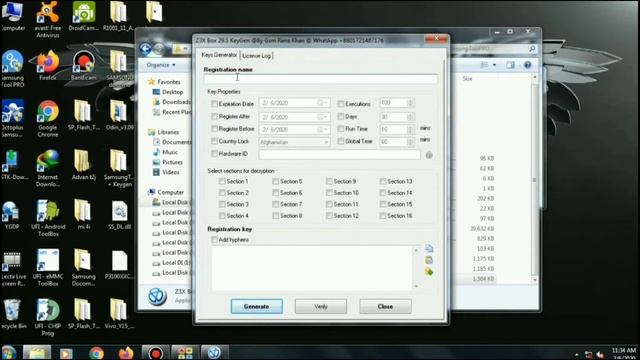Viewport: 640px width, 360px height.
Task: Toggle the Explorer preview pane icon
Action: pyautogui.click(x=510, y=65)
